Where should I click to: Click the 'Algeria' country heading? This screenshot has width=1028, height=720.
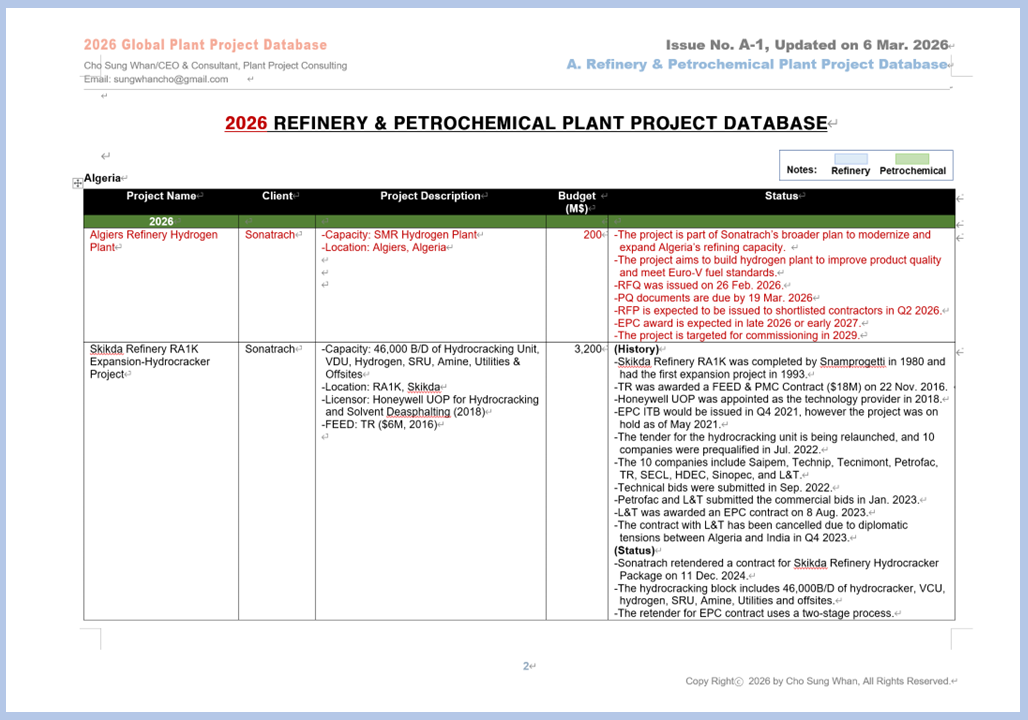(x=102, y=178)
